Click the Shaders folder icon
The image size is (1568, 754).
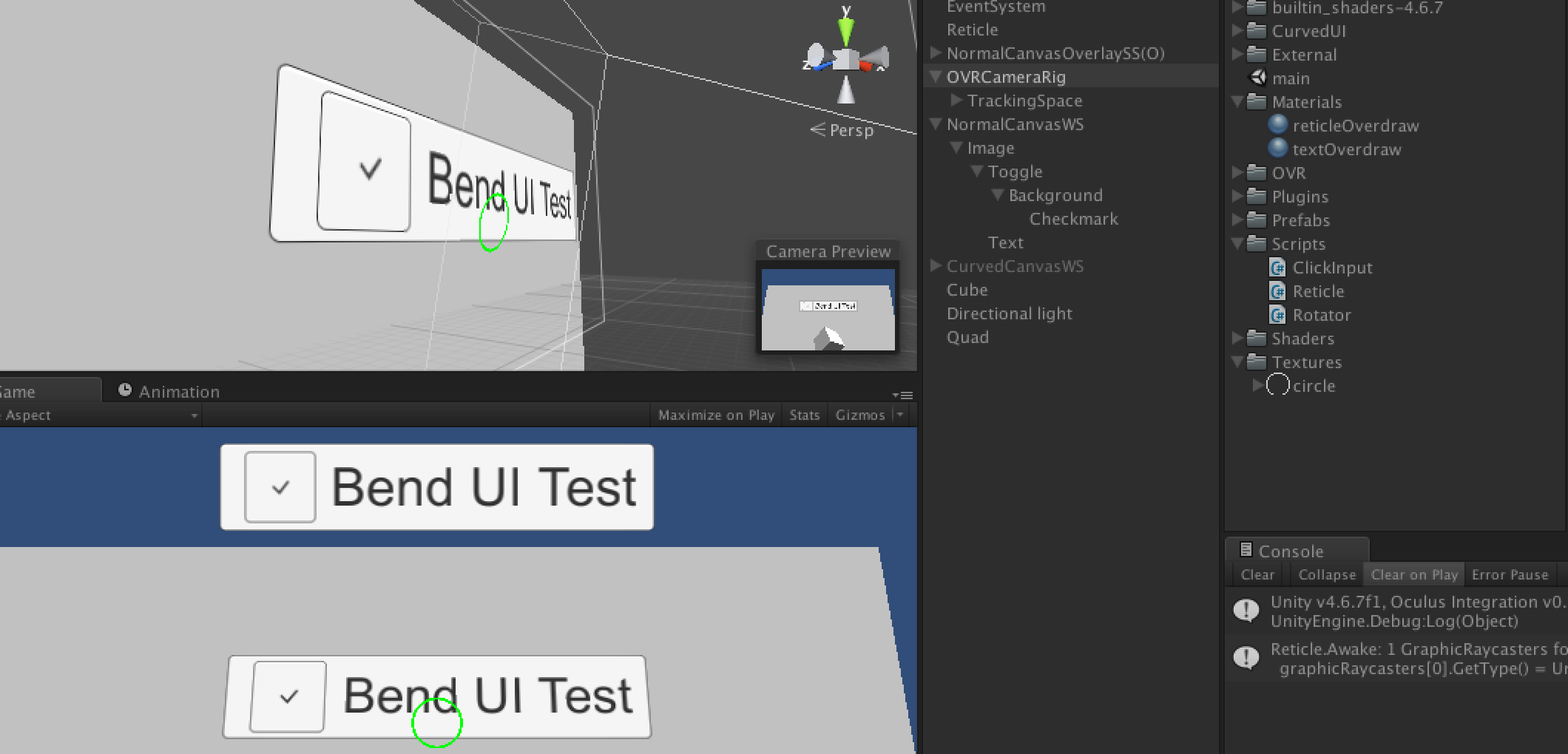(1257, 339)
